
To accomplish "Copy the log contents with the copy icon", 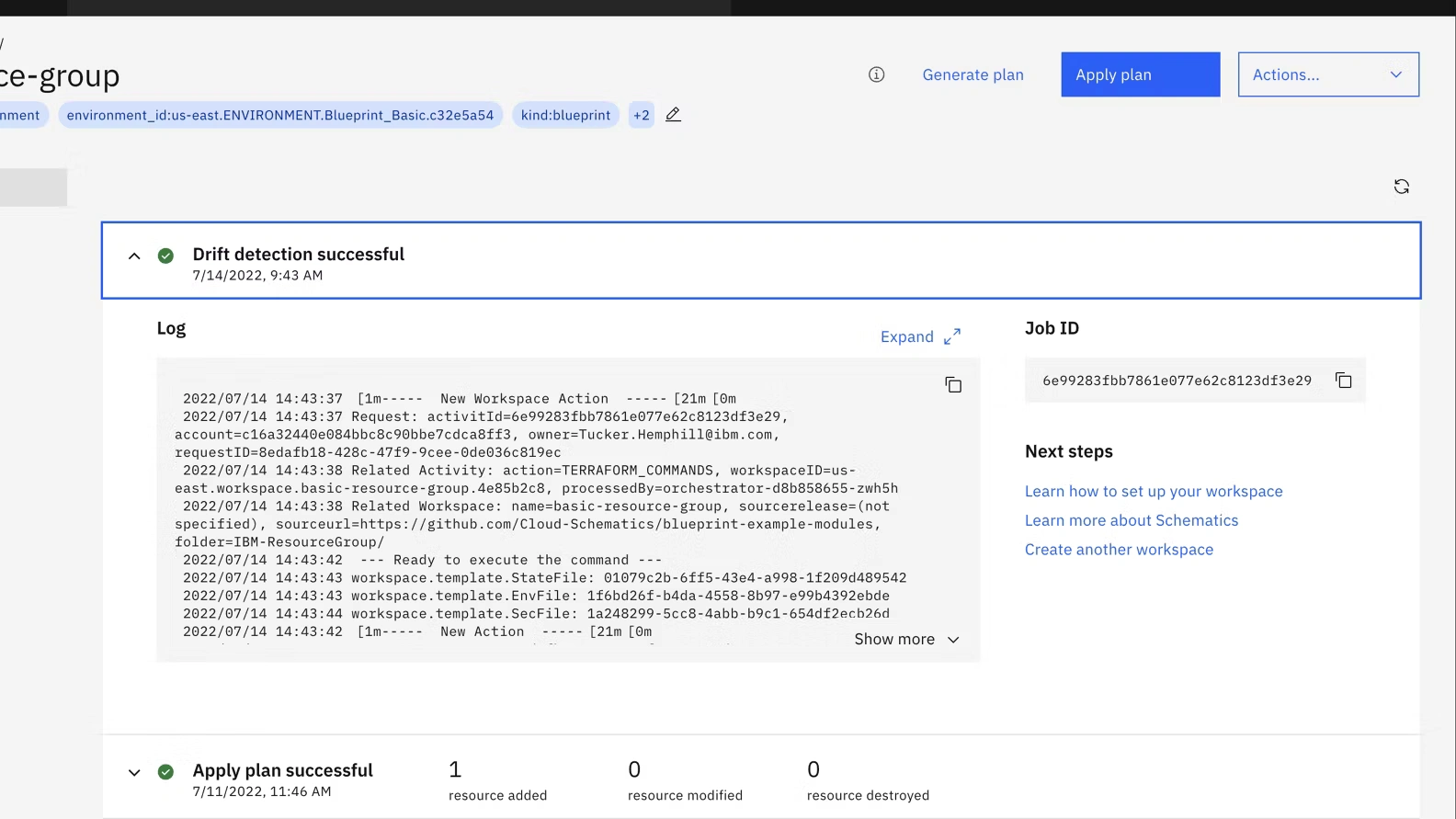I will 953,384.
